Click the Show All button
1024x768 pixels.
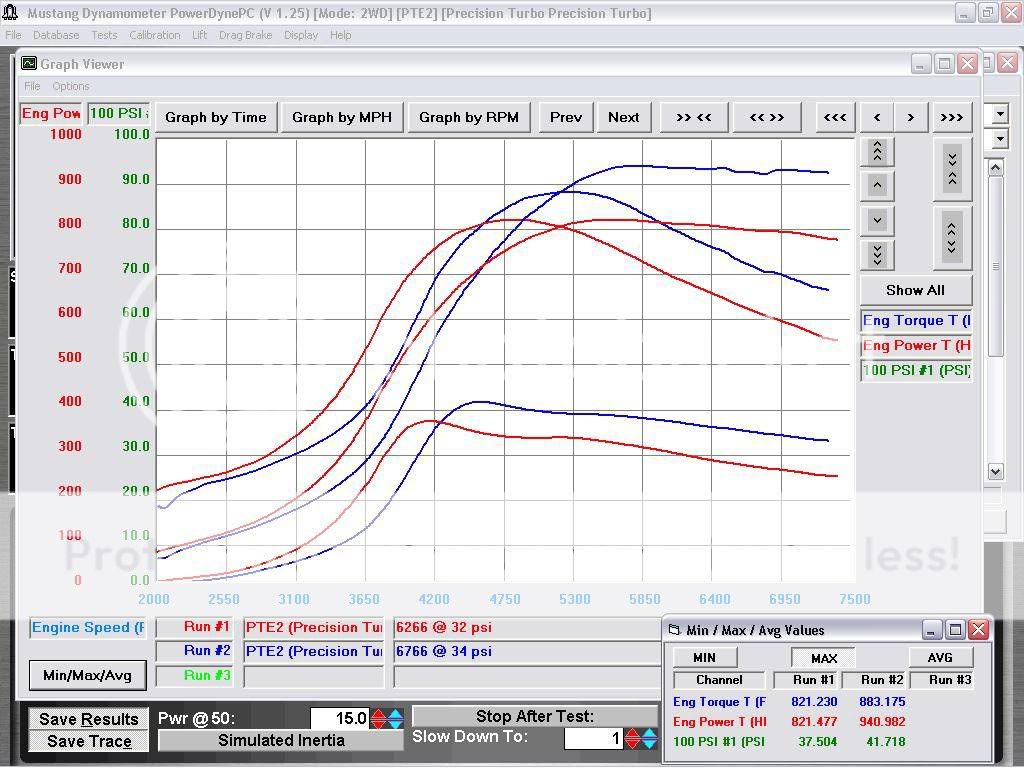pos(915,289)
